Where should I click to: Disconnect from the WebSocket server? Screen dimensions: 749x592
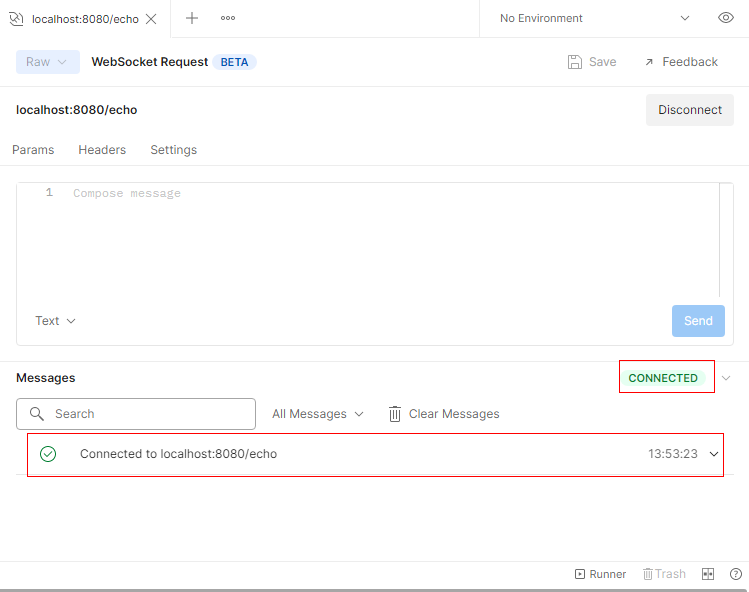click(x=690, y=110)
